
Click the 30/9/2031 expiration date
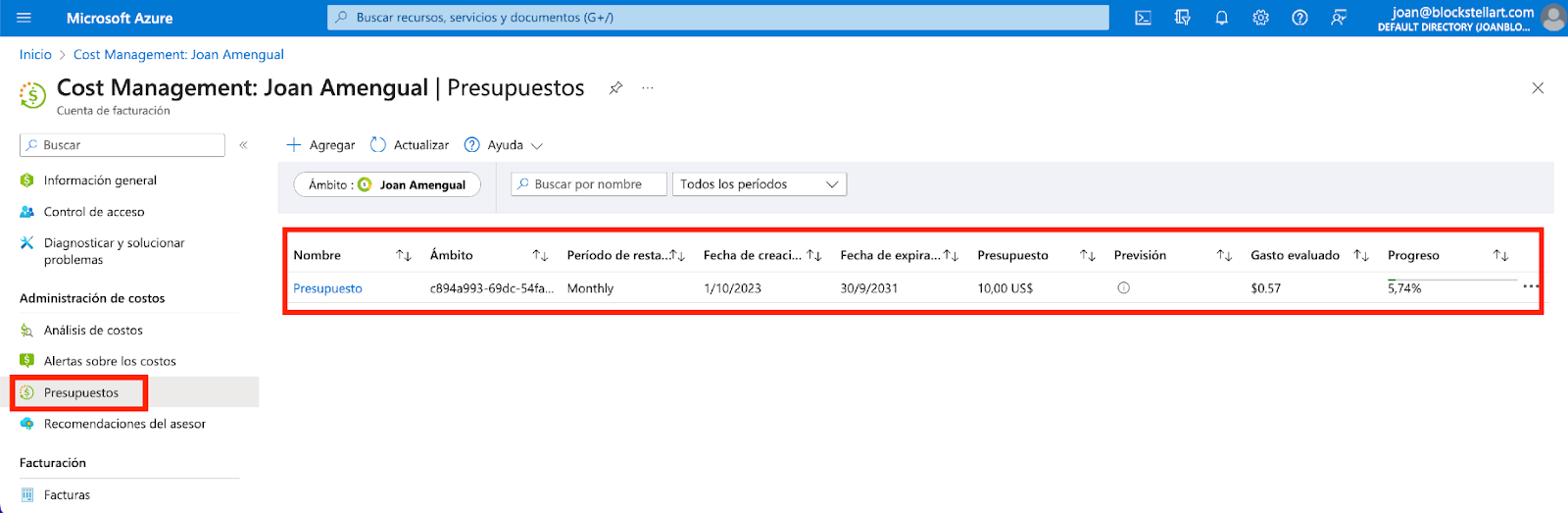click(x=868, y=288)
